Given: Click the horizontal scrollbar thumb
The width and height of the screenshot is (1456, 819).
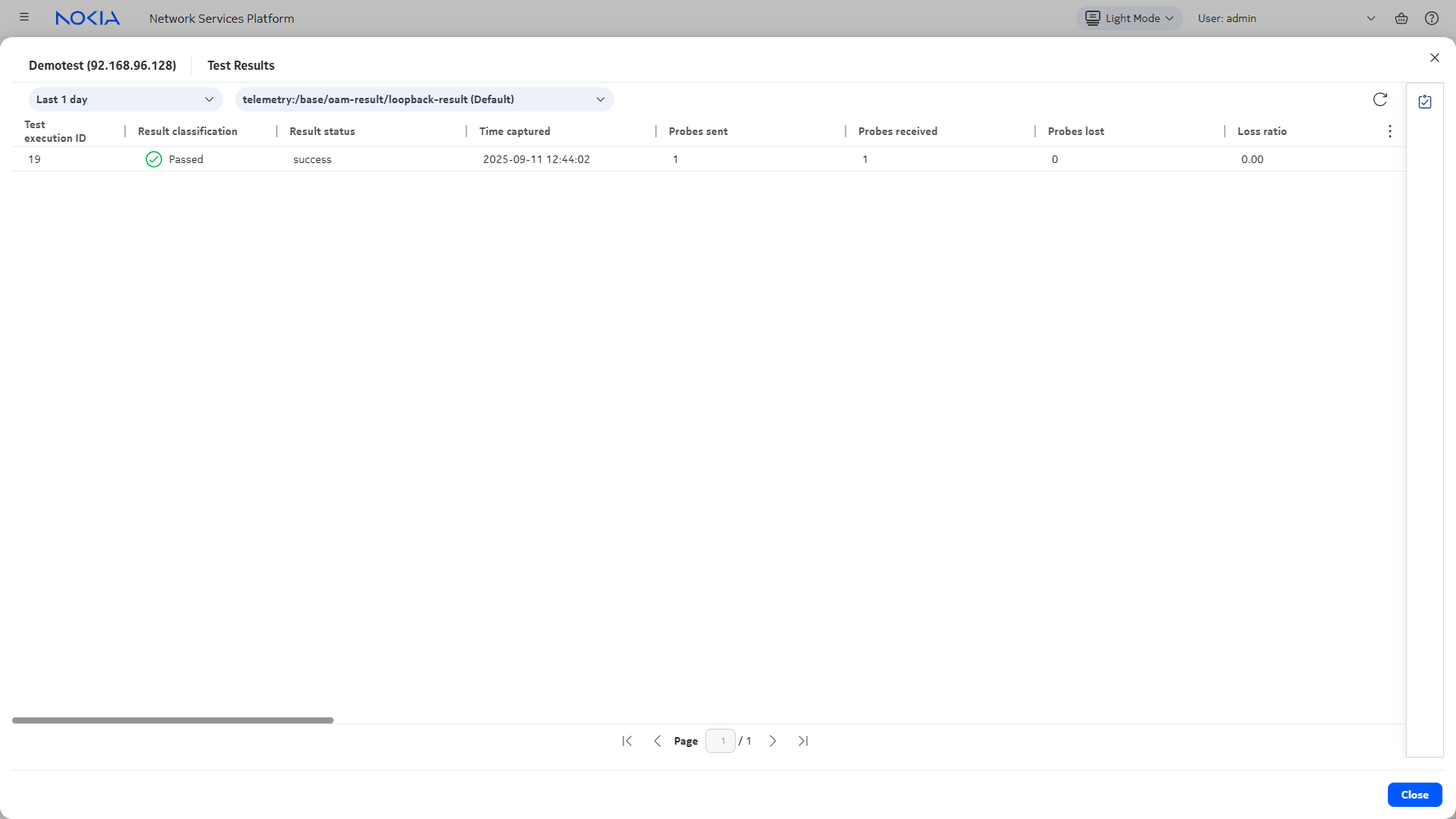Looking at the screenshot, I should 173,720.
